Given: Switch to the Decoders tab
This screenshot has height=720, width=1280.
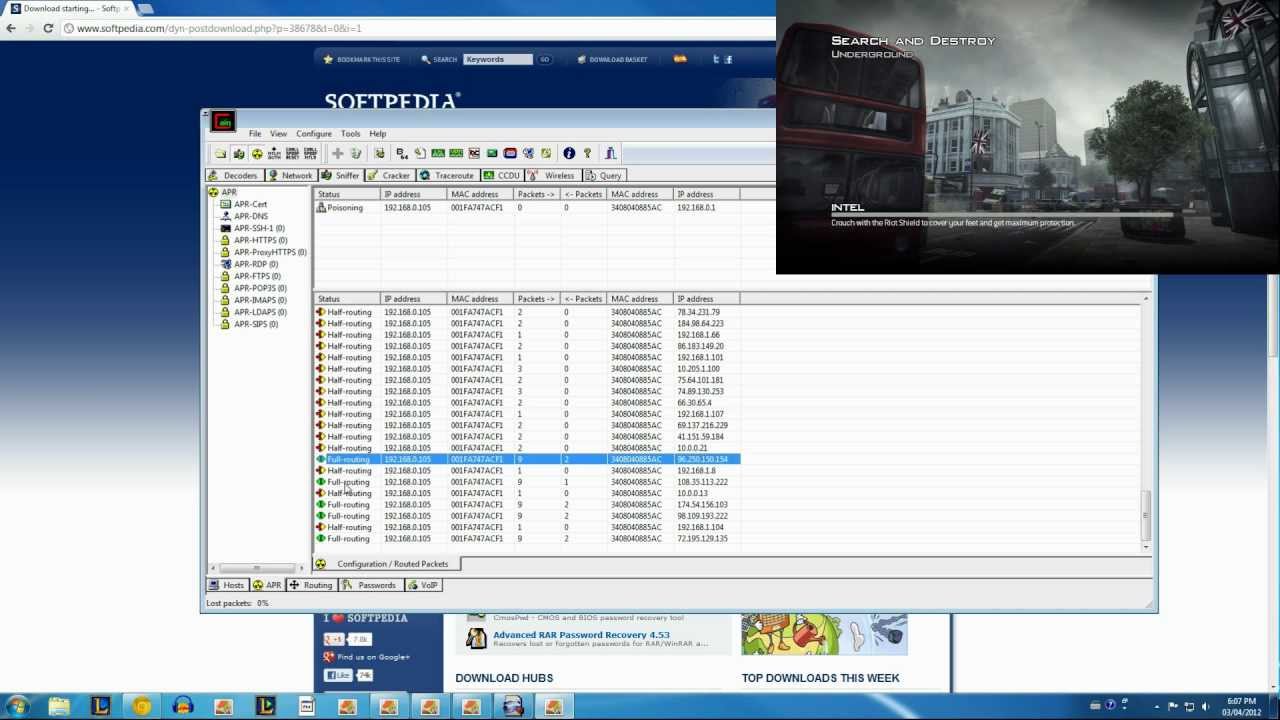Looking at the screenshot, I should pyautogui.click(x=234, y=175).
